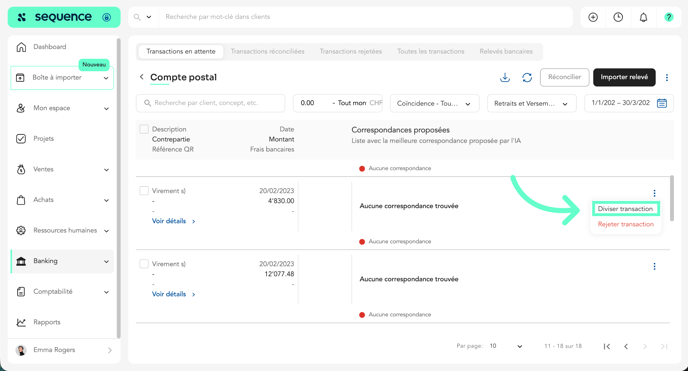Screen dimensions: 688x371
Task: Go to first page of results
Action: (x=607, y=346)
